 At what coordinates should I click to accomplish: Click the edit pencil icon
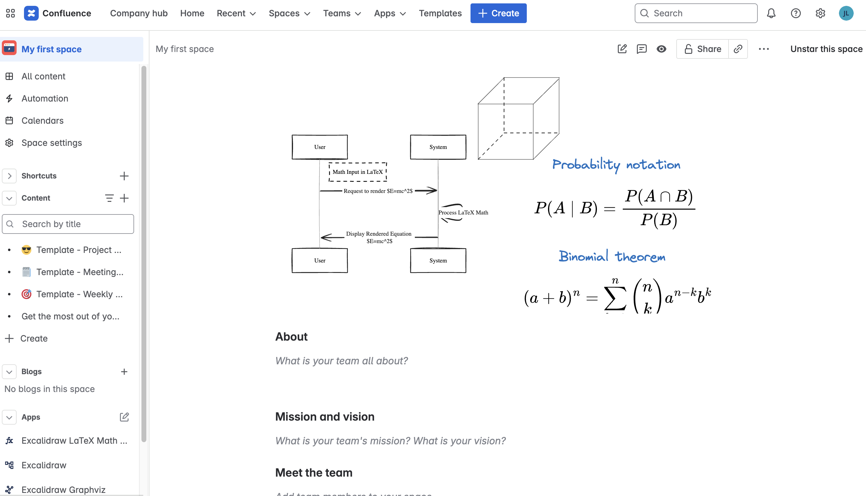coord(622,49)
